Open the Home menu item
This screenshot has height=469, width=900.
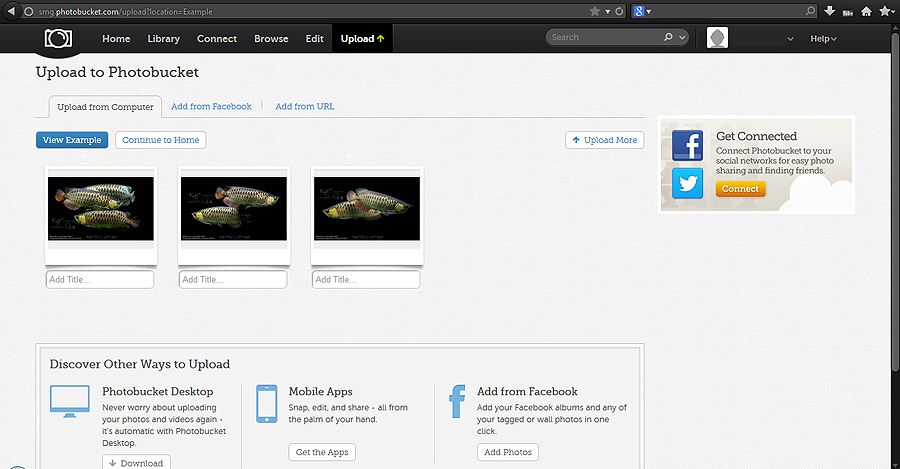(x=116, y=38)
